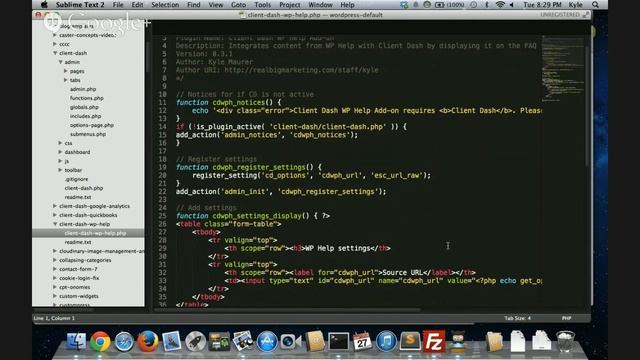
Task: Expand the tabs folder
Action: click(x=66, y=80)
